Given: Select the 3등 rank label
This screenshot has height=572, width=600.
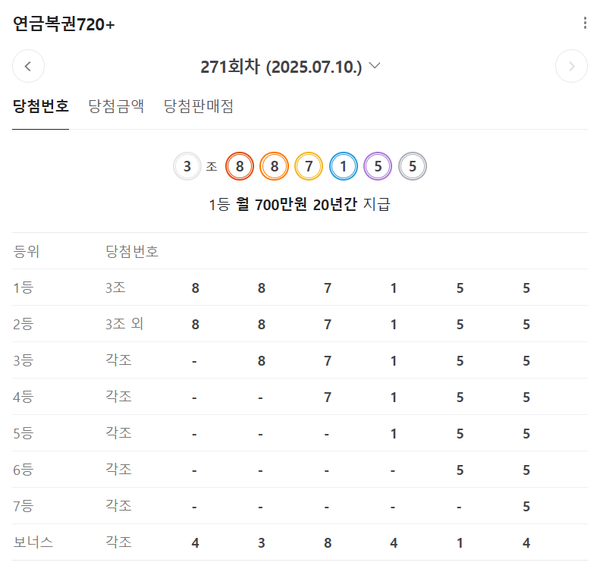Looking at the screenshot, I should (x=23, y=360).
